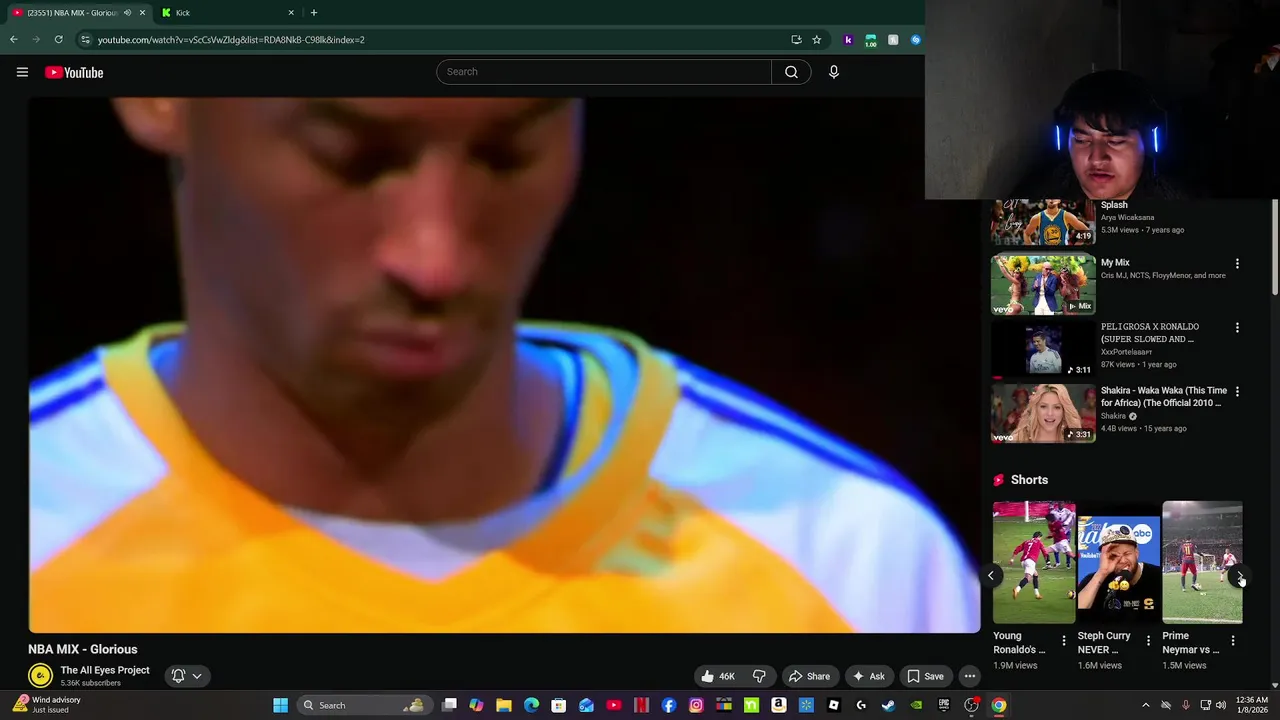Launch Netflix from the taskbar
Screen dimensions: 1280x720
point(641,705)
